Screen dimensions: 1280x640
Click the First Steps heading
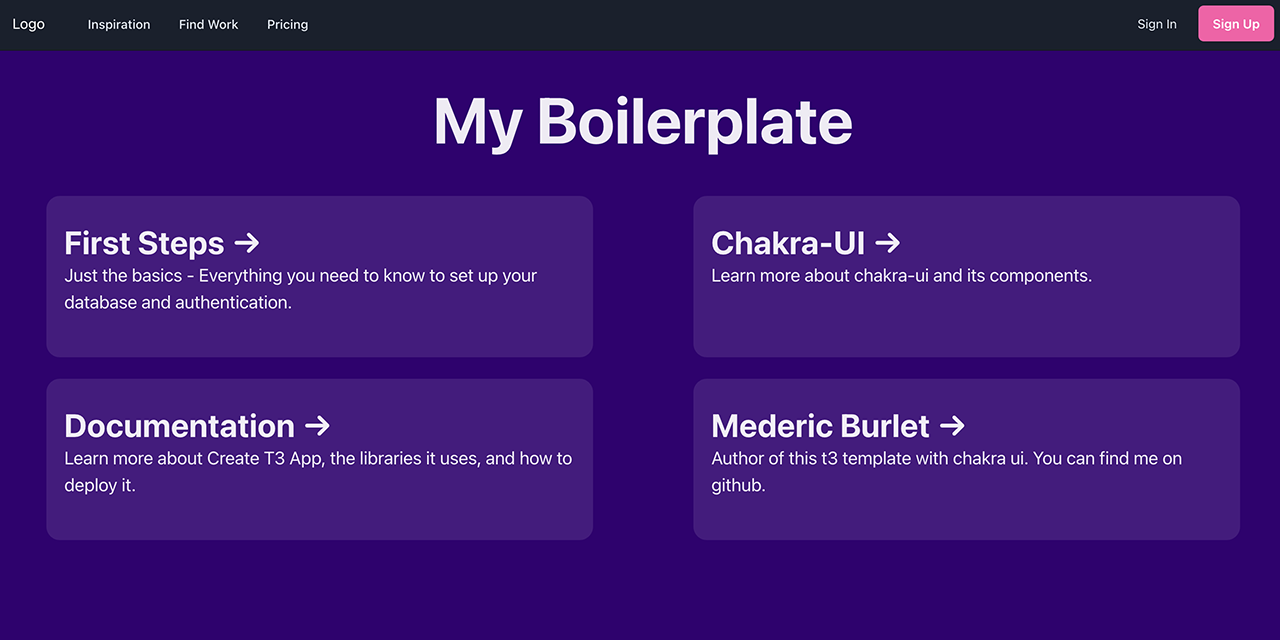tap(143, 242)
